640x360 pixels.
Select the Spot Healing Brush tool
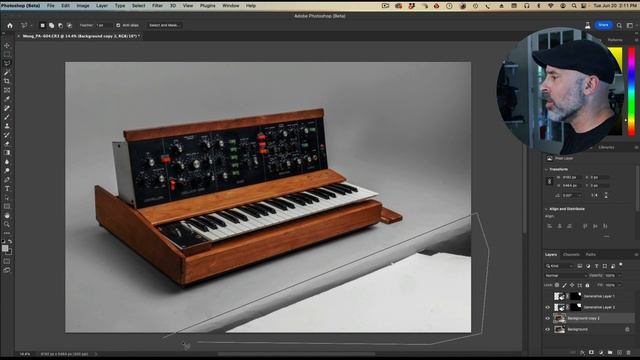pyautogui.click(x=7, y=108)
